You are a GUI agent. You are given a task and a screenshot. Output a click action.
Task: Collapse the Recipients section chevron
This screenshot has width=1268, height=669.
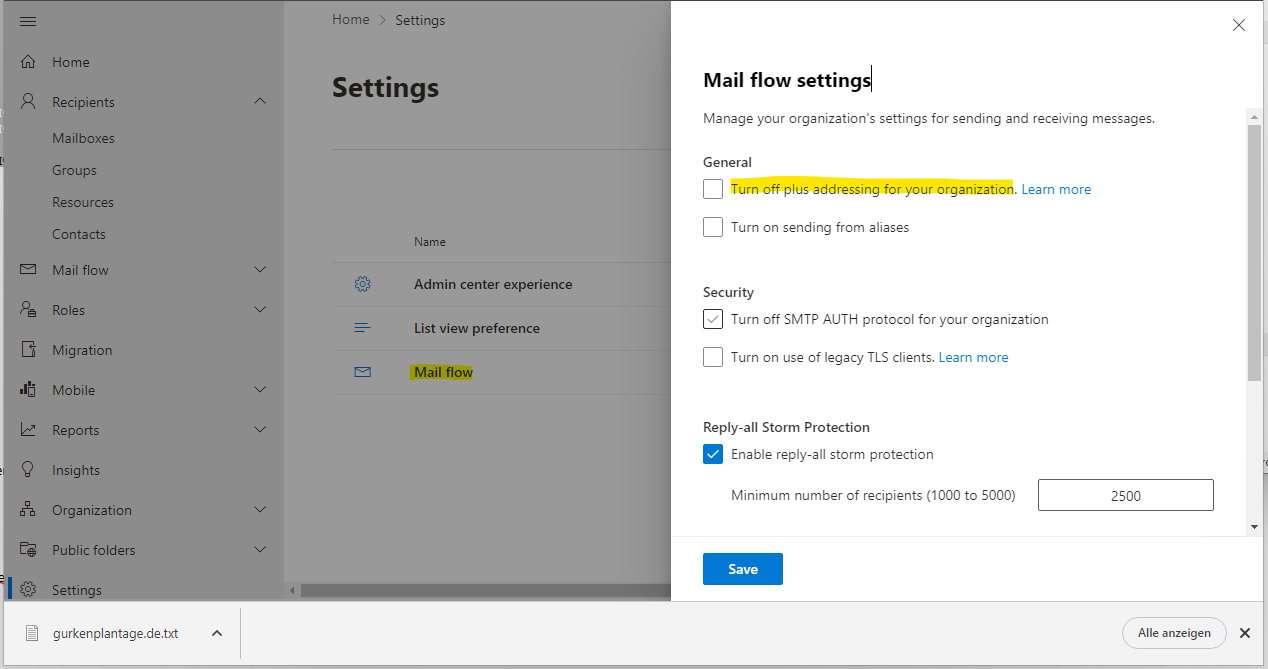coord(260,102)
